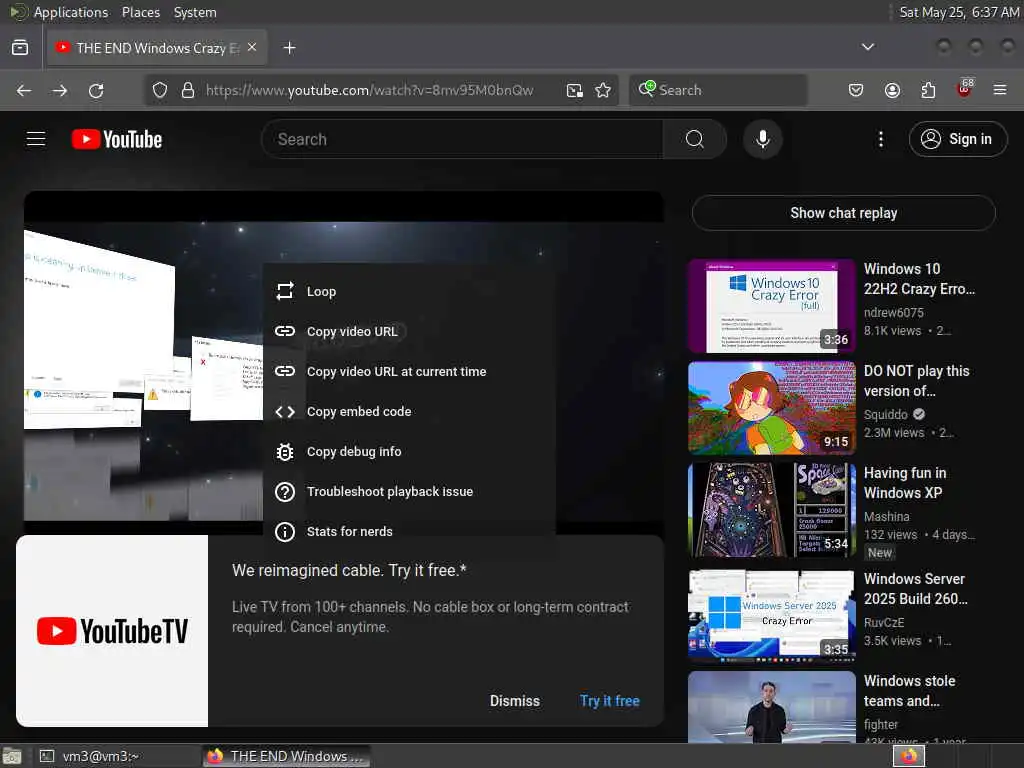Click Show chat replay button
The image size is (1024, 768).
point(843,213)
